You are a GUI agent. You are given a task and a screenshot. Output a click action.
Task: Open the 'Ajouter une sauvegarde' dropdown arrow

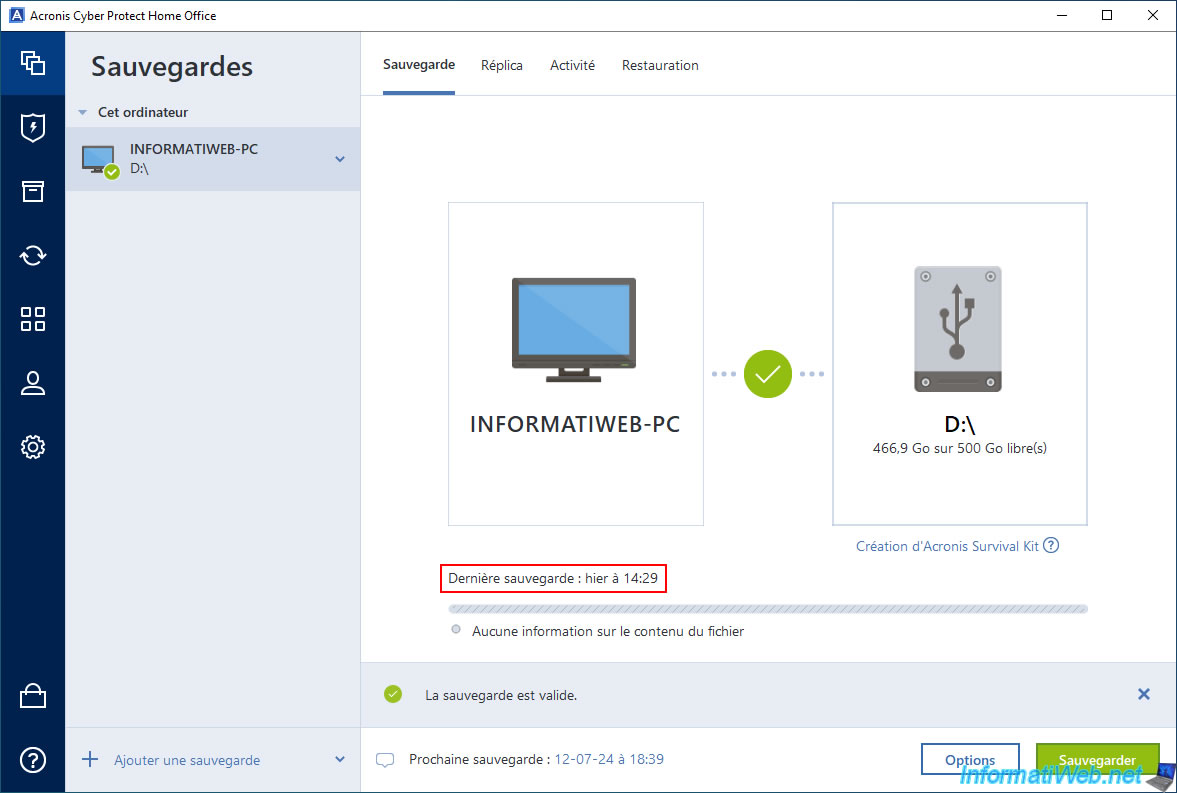pyautogui.click(x=340, y=760)
